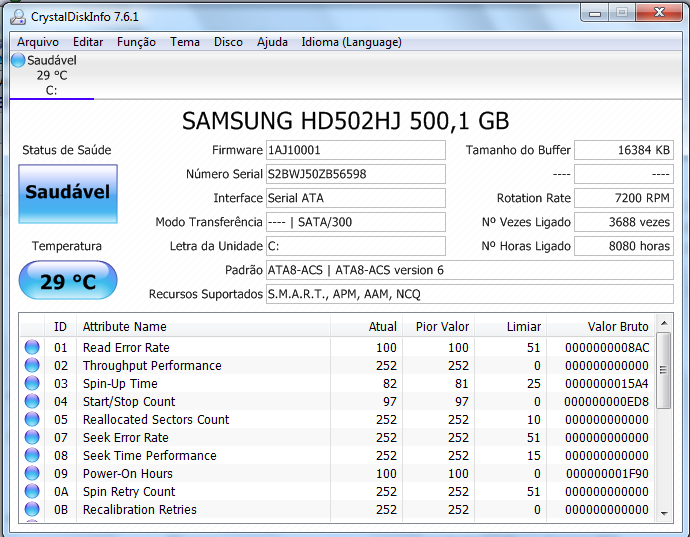The height and width of the screenshot is (537, 690).
Task: Click the status orb beside Power-On Hours
Action: coord(32,474)
